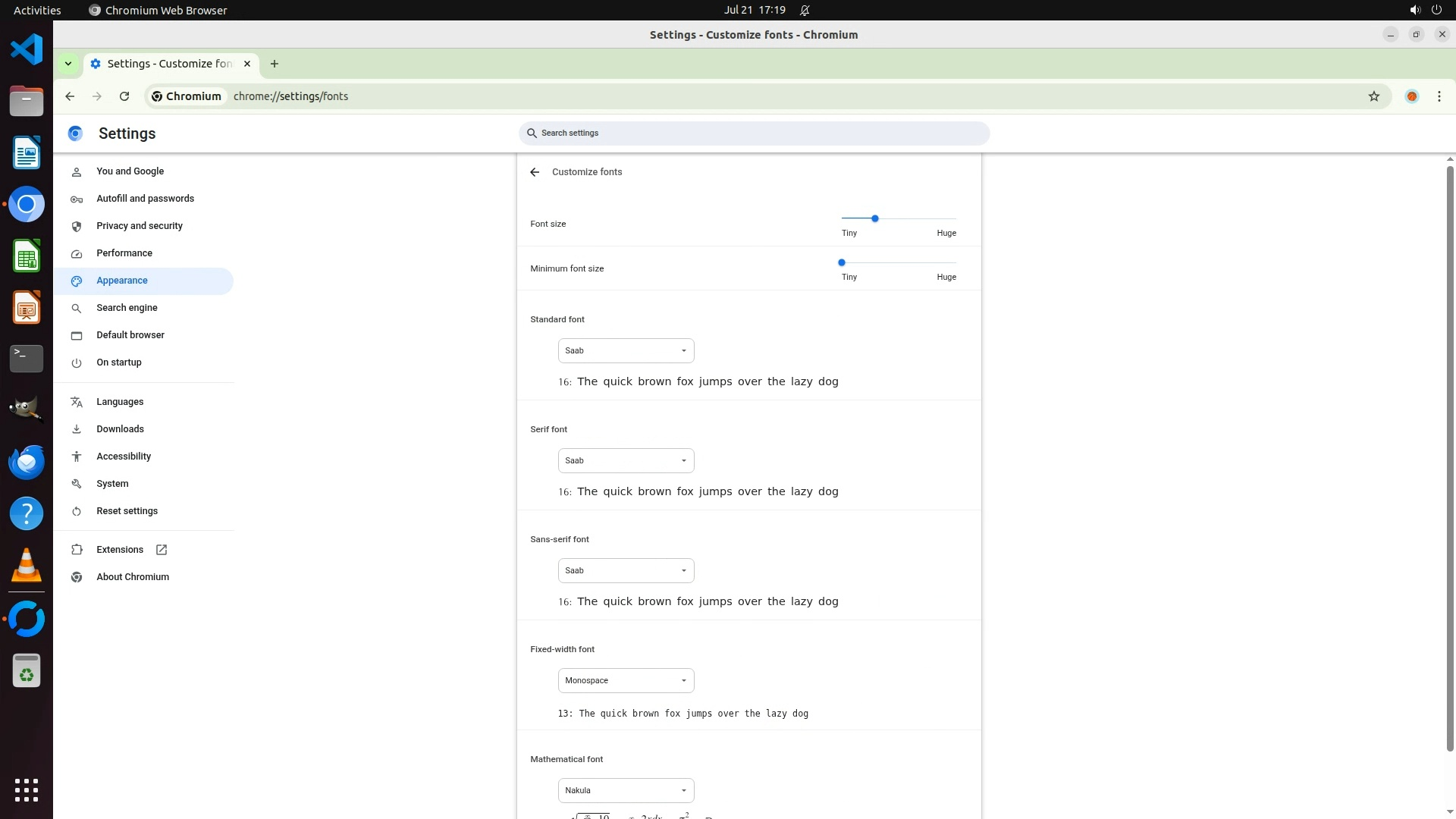The image size is (1456, 819).
Task: Open the Mathematical font Nakula dropdown
Action: click(x=626, y=790)
